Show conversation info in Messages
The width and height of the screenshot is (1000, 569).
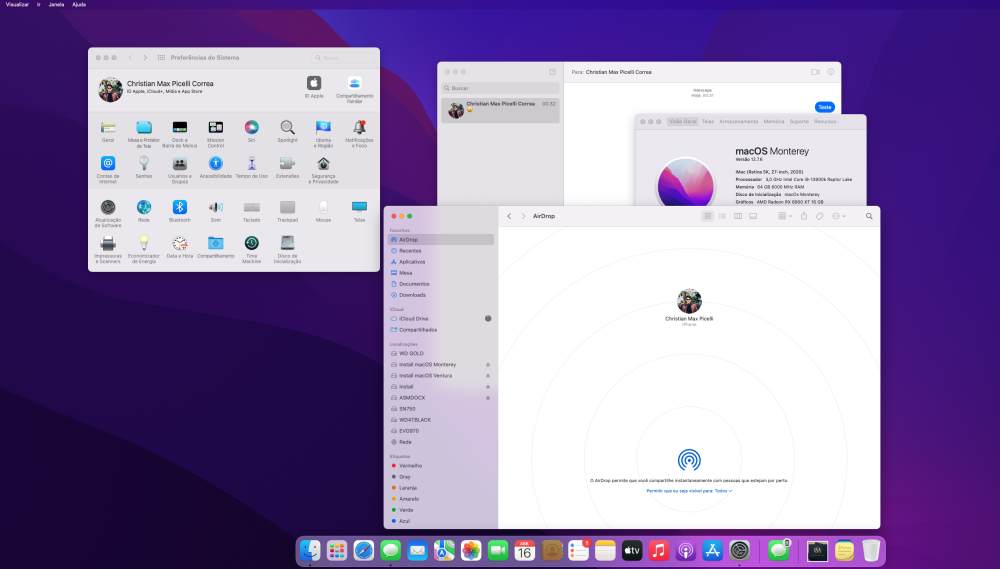tap(830, 72)
